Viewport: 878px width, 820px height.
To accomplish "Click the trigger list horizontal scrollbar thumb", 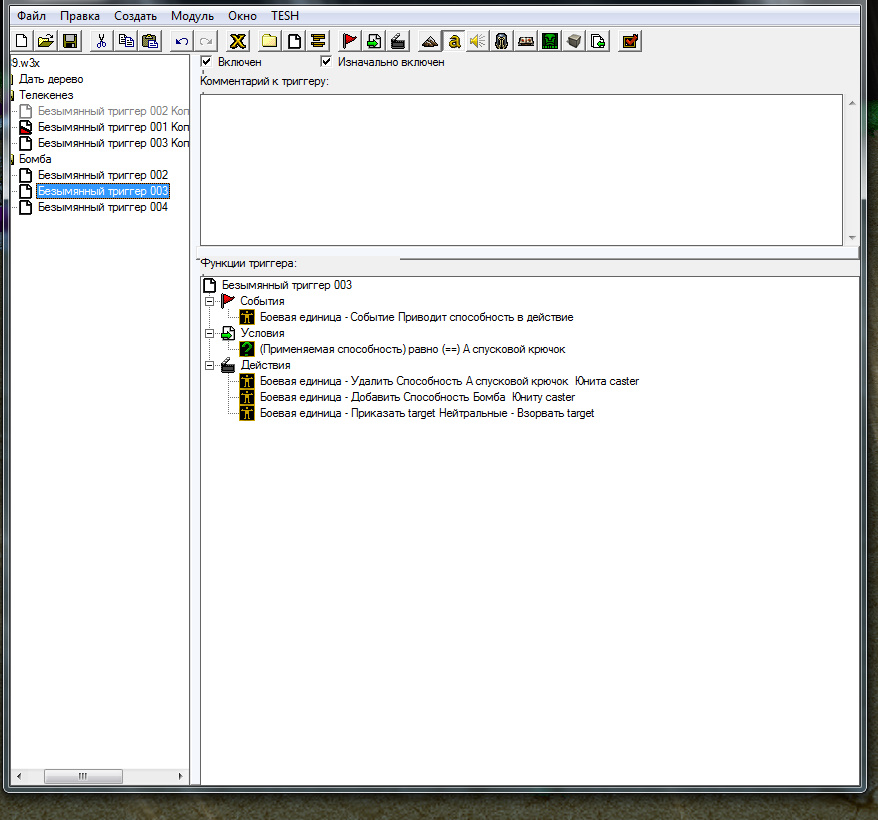I will 83,776.
